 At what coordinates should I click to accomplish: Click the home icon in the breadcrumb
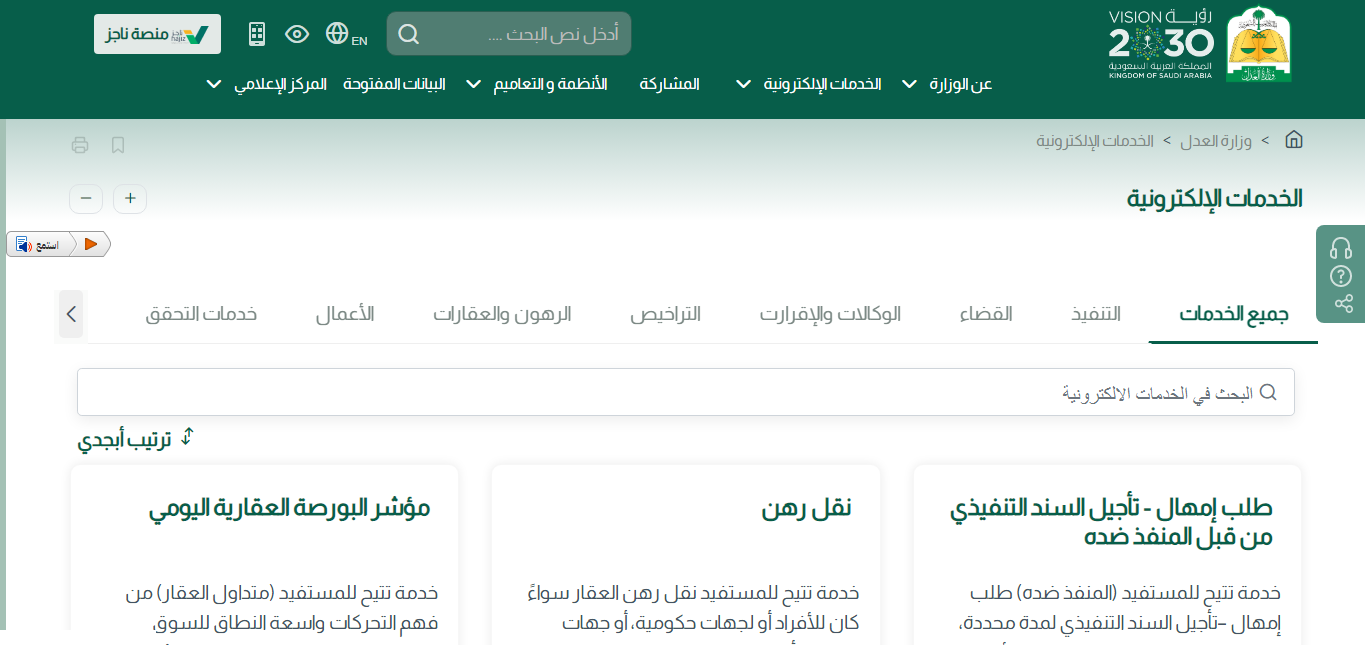click(1293, 140)
